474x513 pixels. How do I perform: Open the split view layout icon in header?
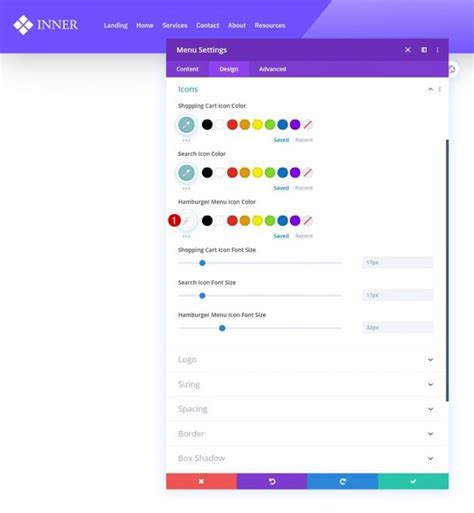point(424,50)
